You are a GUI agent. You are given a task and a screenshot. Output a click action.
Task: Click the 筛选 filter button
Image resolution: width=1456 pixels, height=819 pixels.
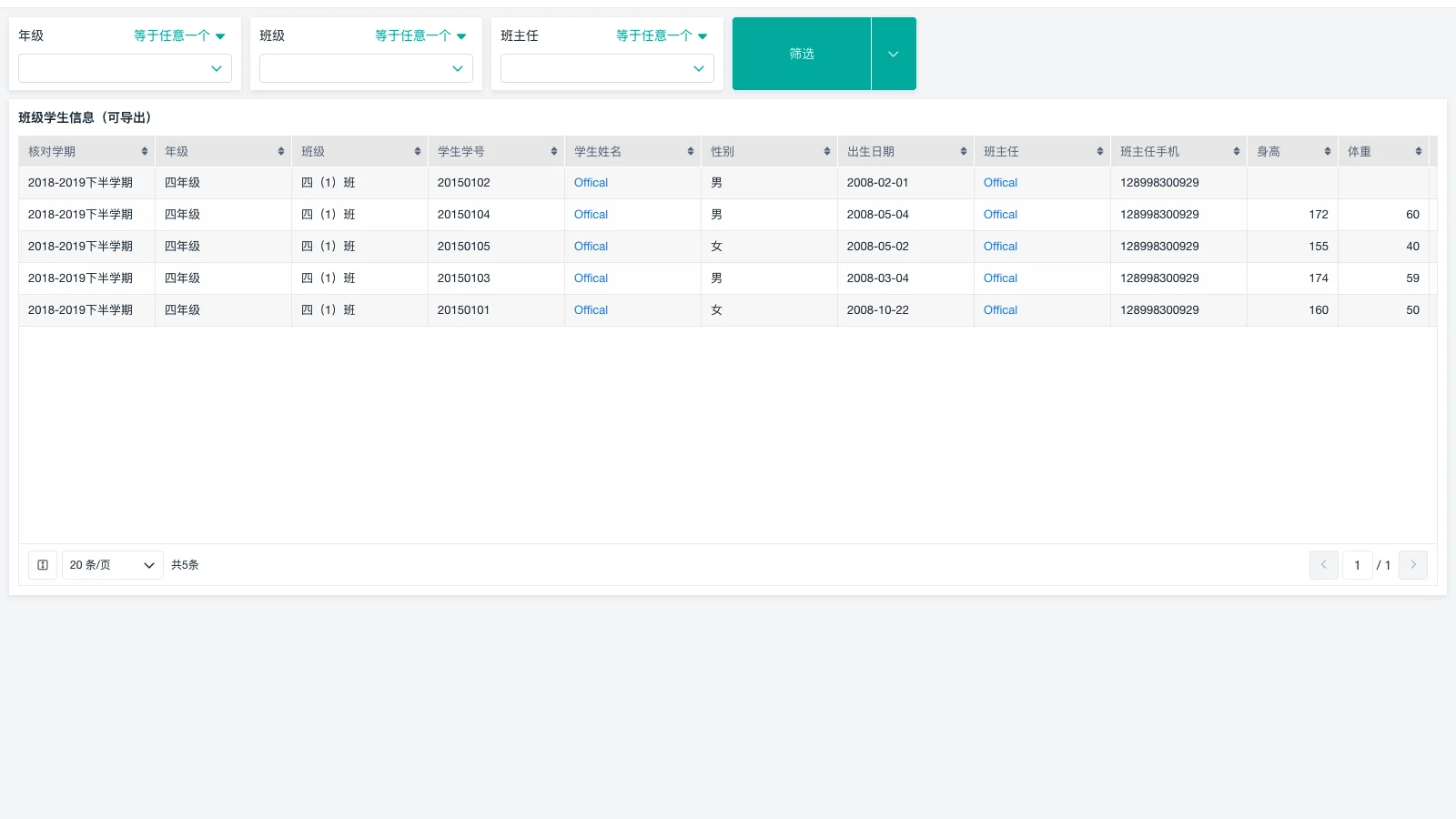[802, 54]
